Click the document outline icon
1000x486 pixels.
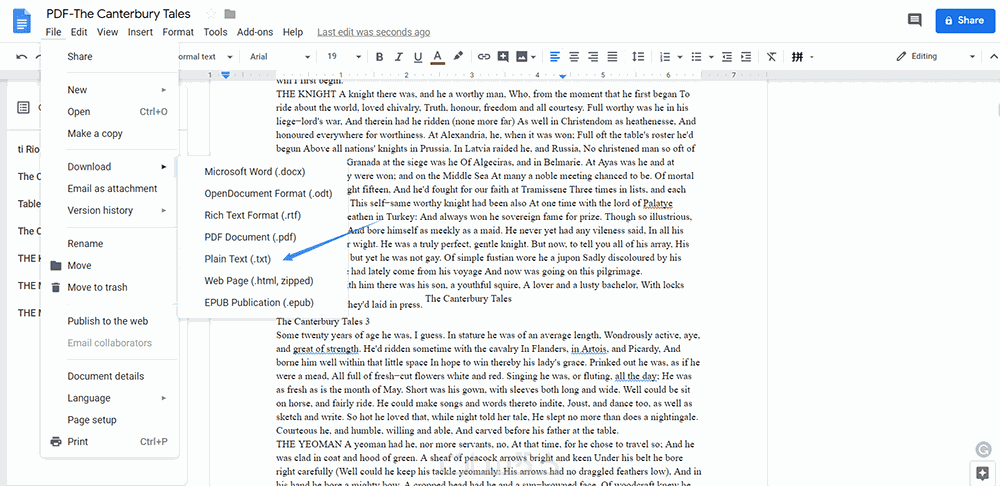tap(24, 107)
